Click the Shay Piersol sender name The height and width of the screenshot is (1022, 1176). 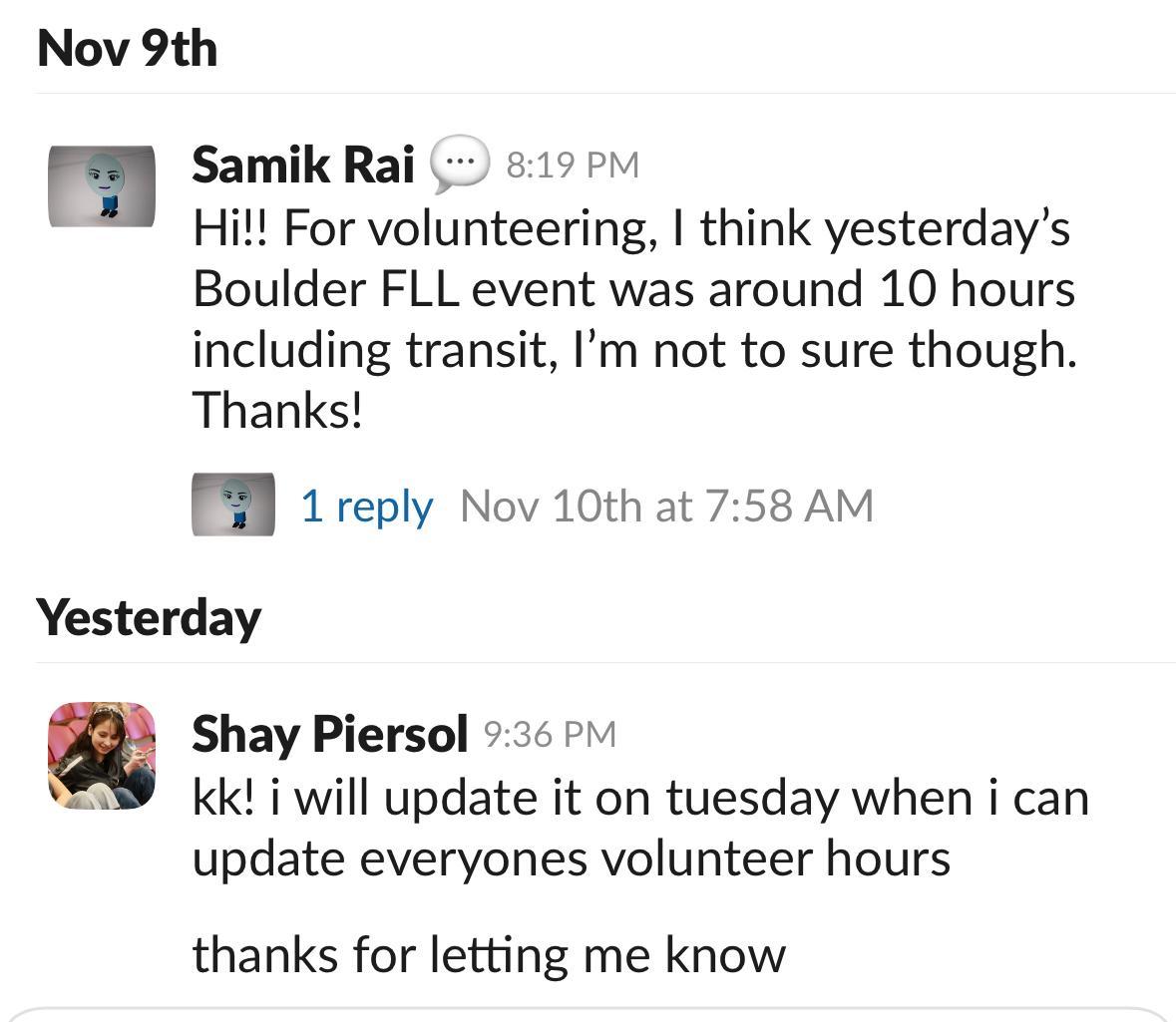pyautogui.click(x=329, y=735)
